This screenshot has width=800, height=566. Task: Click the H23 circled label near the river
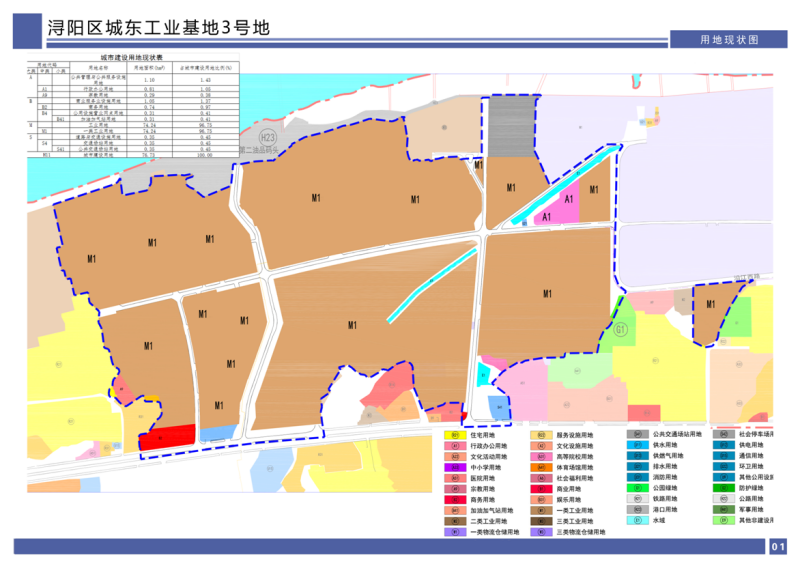click(267, 136)
